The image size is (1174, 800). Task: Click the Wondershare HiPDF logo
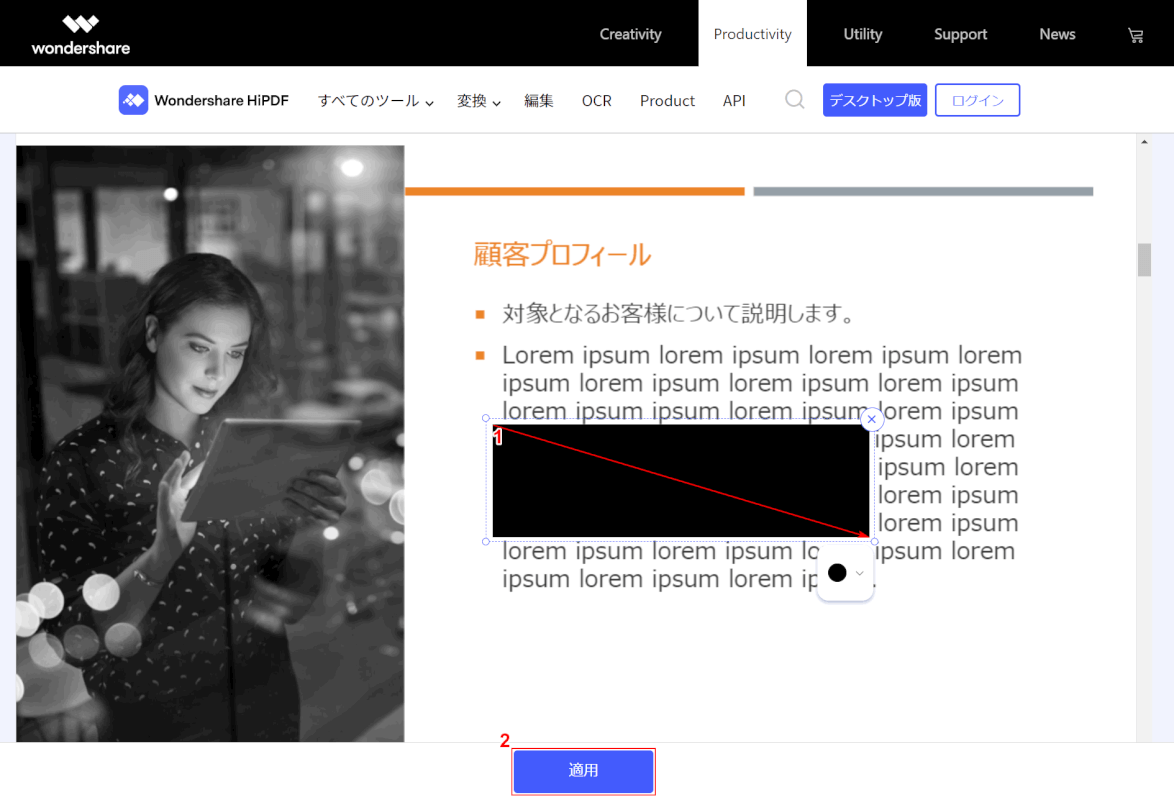pos(204,100)
